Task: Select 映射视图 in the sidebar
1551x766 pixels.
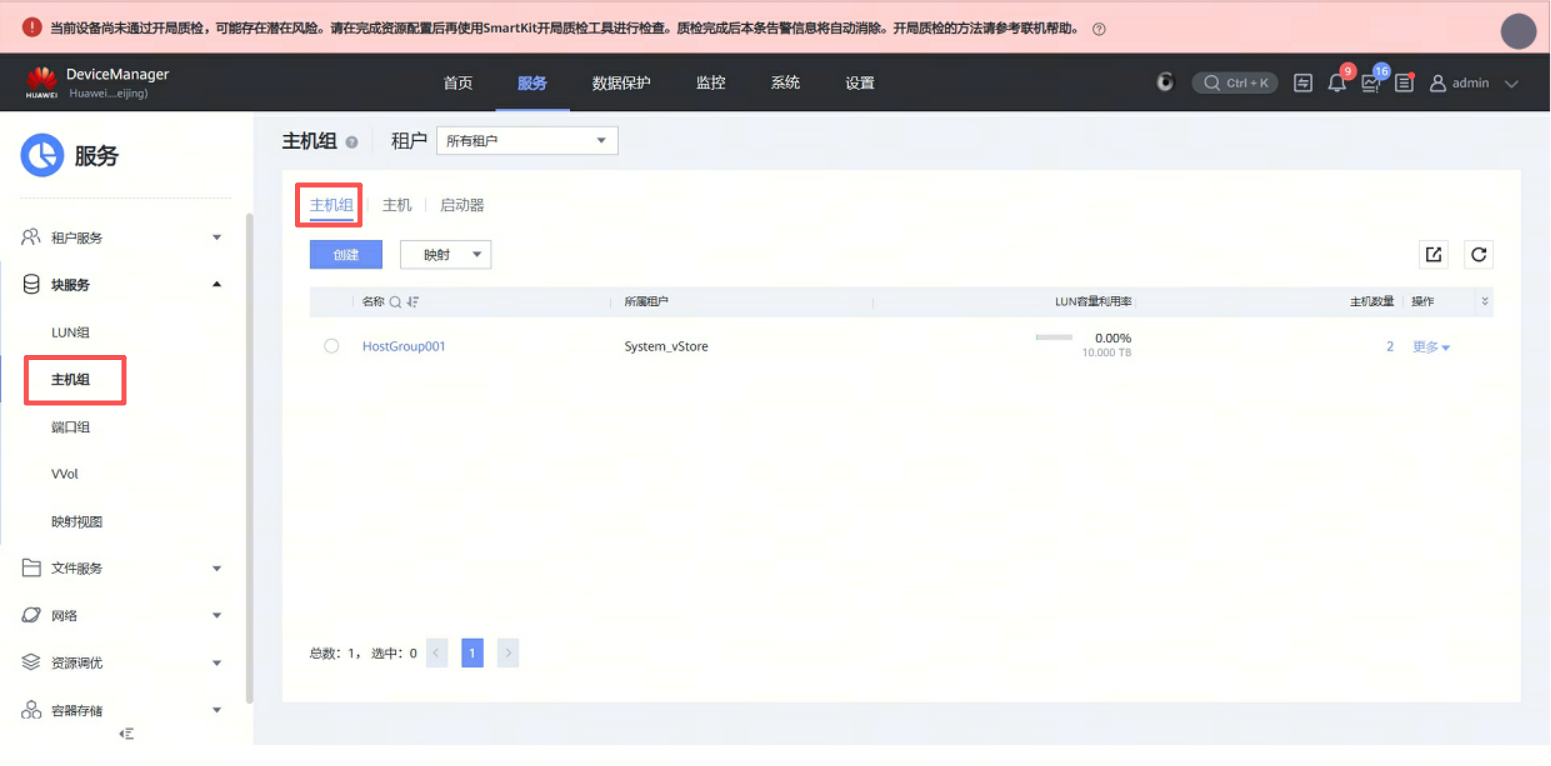Action: coord(77,521)
